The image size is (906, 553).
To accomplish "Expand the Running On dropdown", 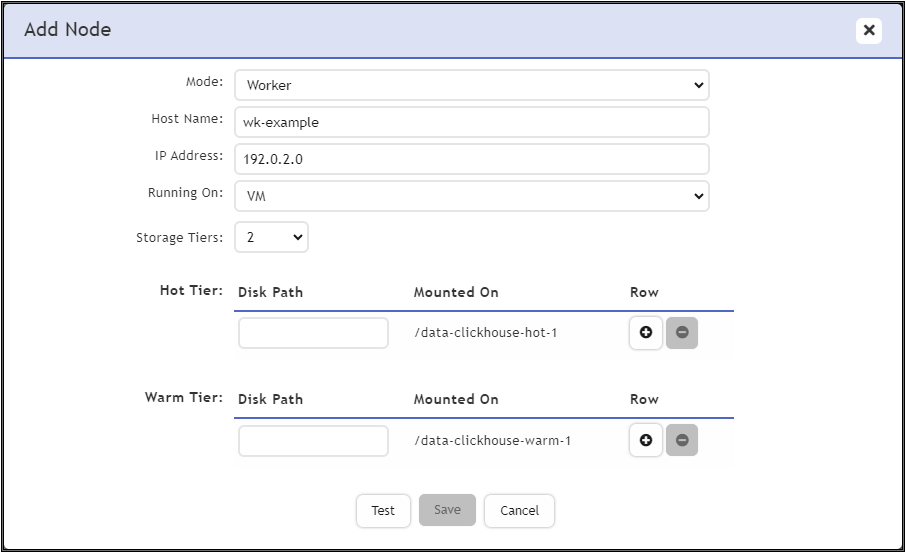I will [471, 196].
